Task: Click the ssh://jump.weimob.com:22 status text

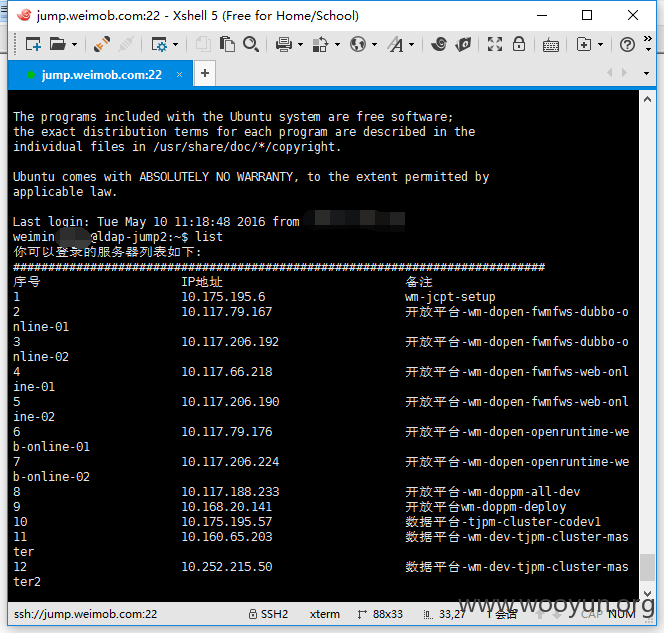Action: [x=85, y=614]
